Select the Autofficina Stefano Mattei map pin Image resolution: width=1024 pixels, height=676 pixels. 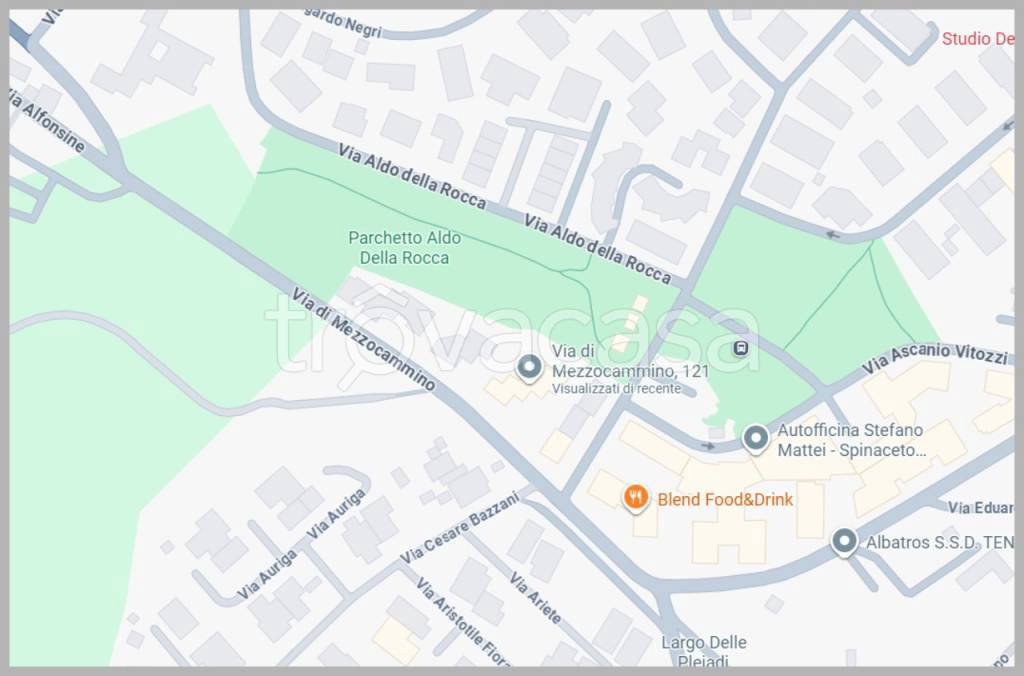click(x=756, y=439)
